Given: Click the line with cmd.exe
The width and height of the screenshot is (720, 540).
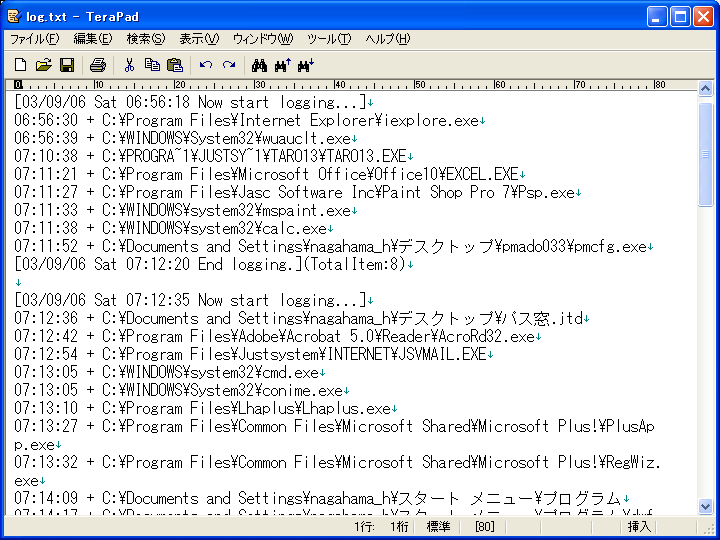Looking at the screenshot, I should (169, 372).
